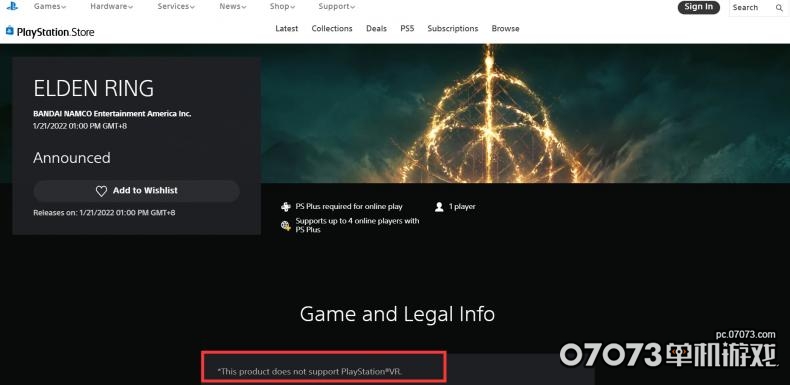This screenshot has height=385, width=790.
Task: Click the heart icon in Add to Wishlist
Action: (101, 191)
